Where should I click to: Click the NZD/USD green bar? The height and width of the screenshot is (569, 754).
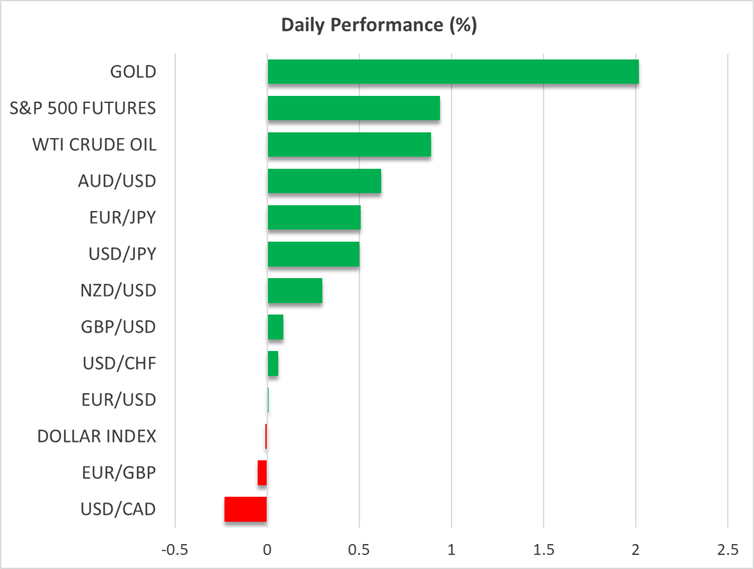tap(295, 291)
